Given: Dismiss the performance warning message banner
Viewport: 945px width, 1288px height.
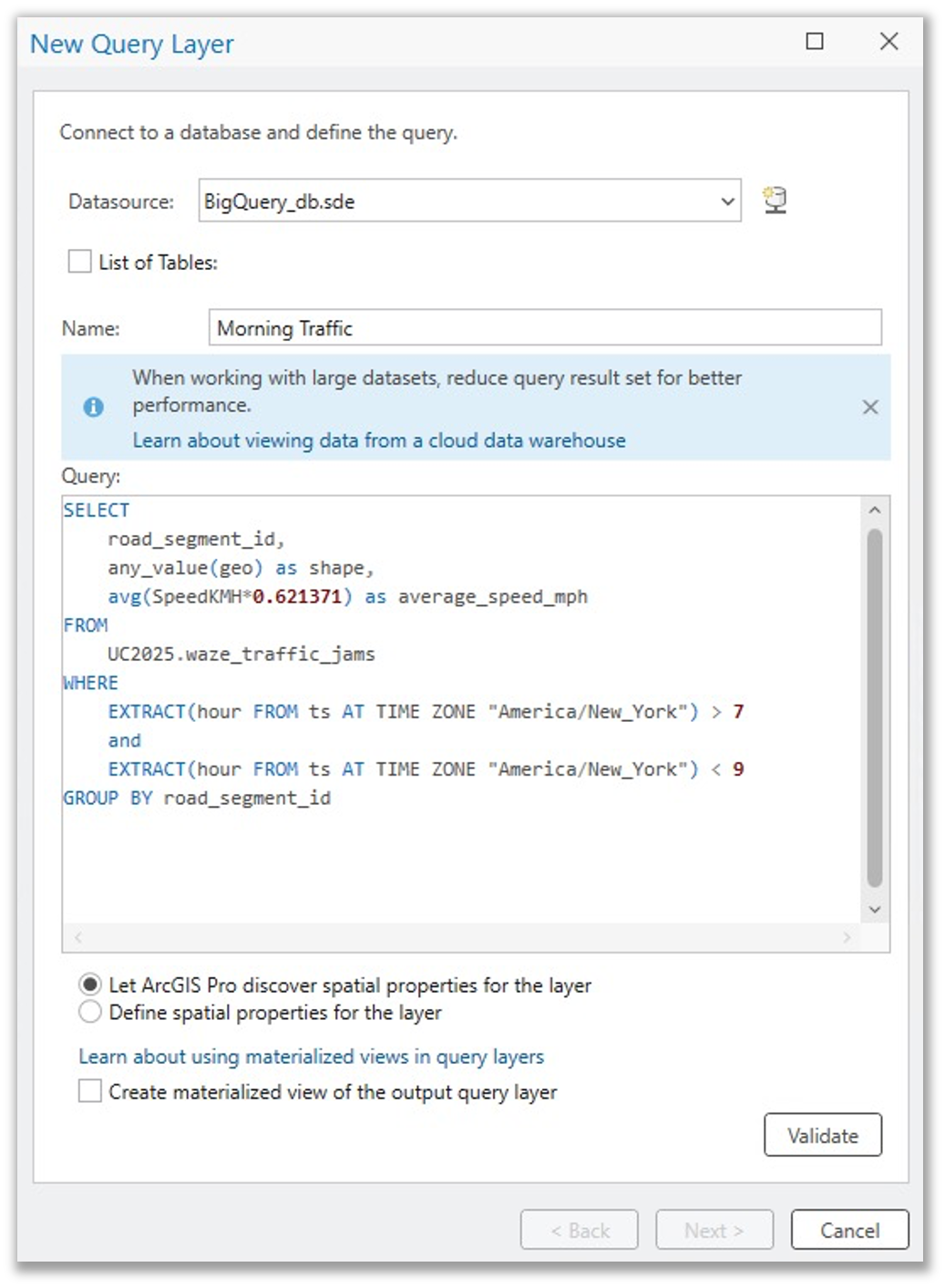Looking at the screenshot, I should point(871,408).
